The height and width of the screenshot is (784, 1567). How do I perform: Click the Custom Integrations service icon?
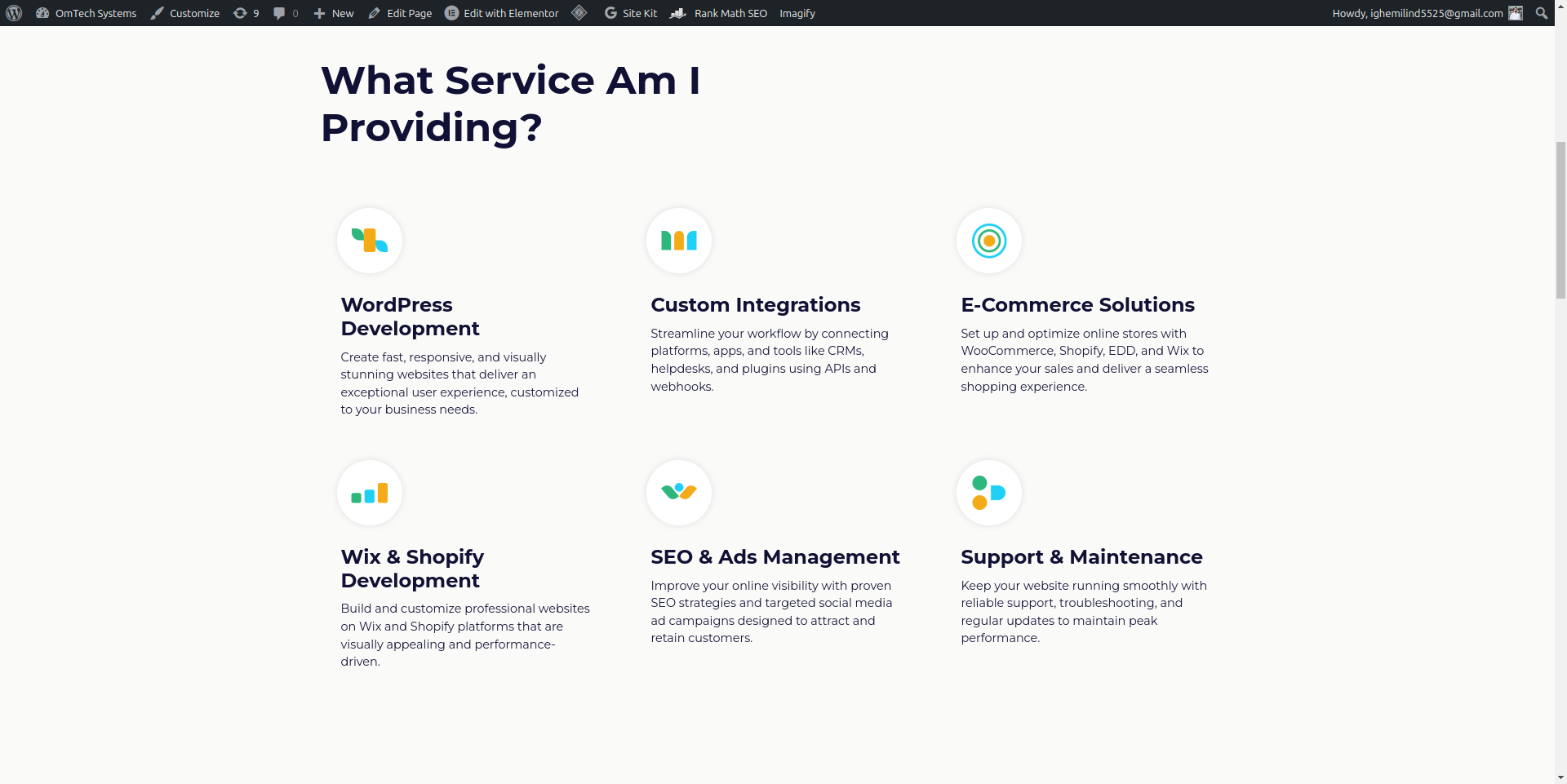679,241
